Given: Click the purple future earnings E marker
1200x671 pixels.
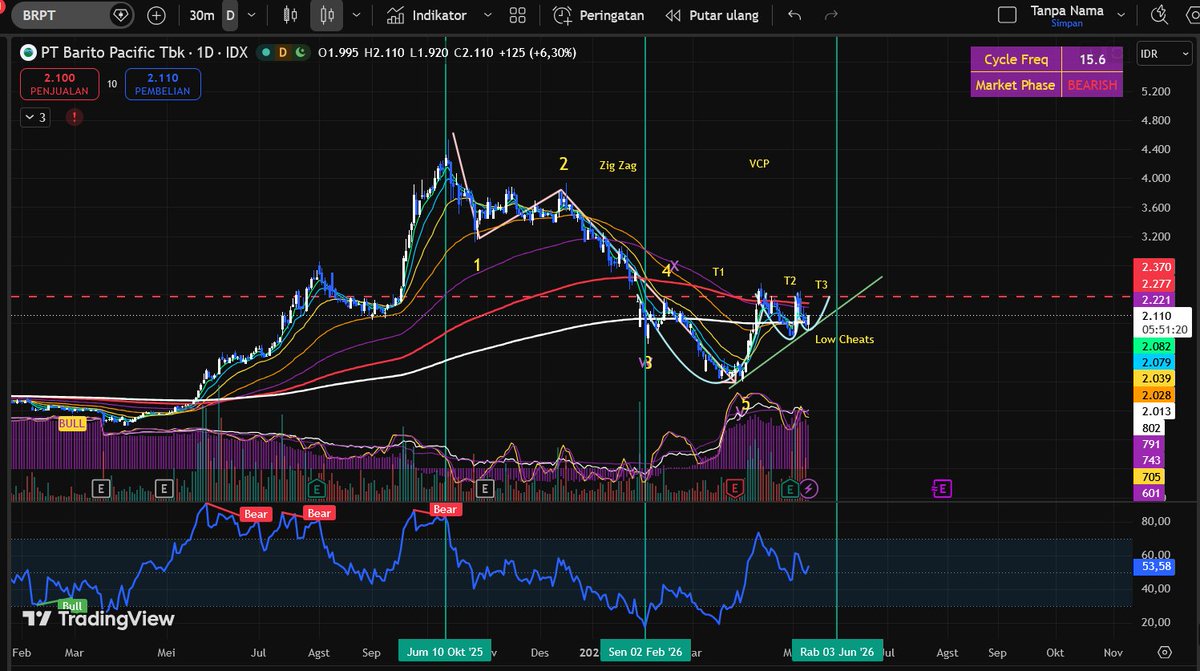Looking at the screenshot, I should (x=942, y=488).
